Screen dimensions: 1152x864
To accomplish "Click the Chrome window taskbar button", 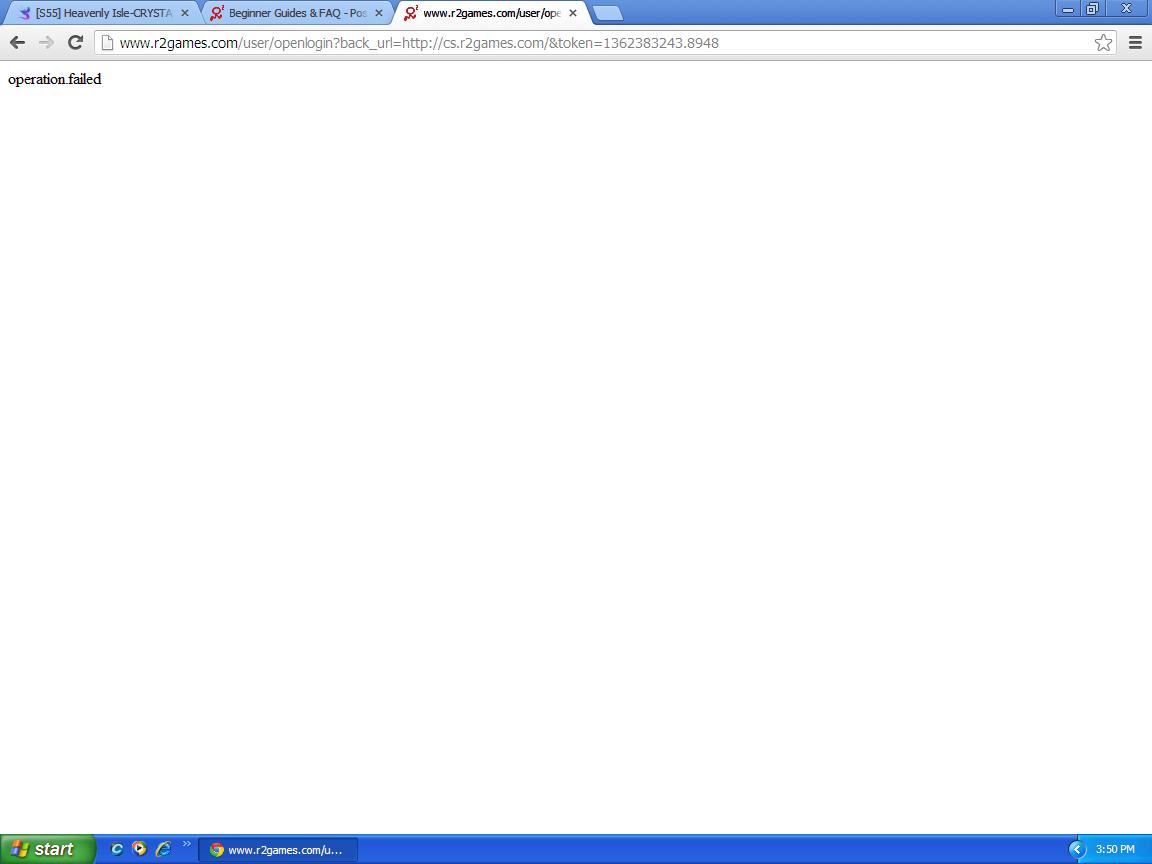I will click(x=278, y=849).
